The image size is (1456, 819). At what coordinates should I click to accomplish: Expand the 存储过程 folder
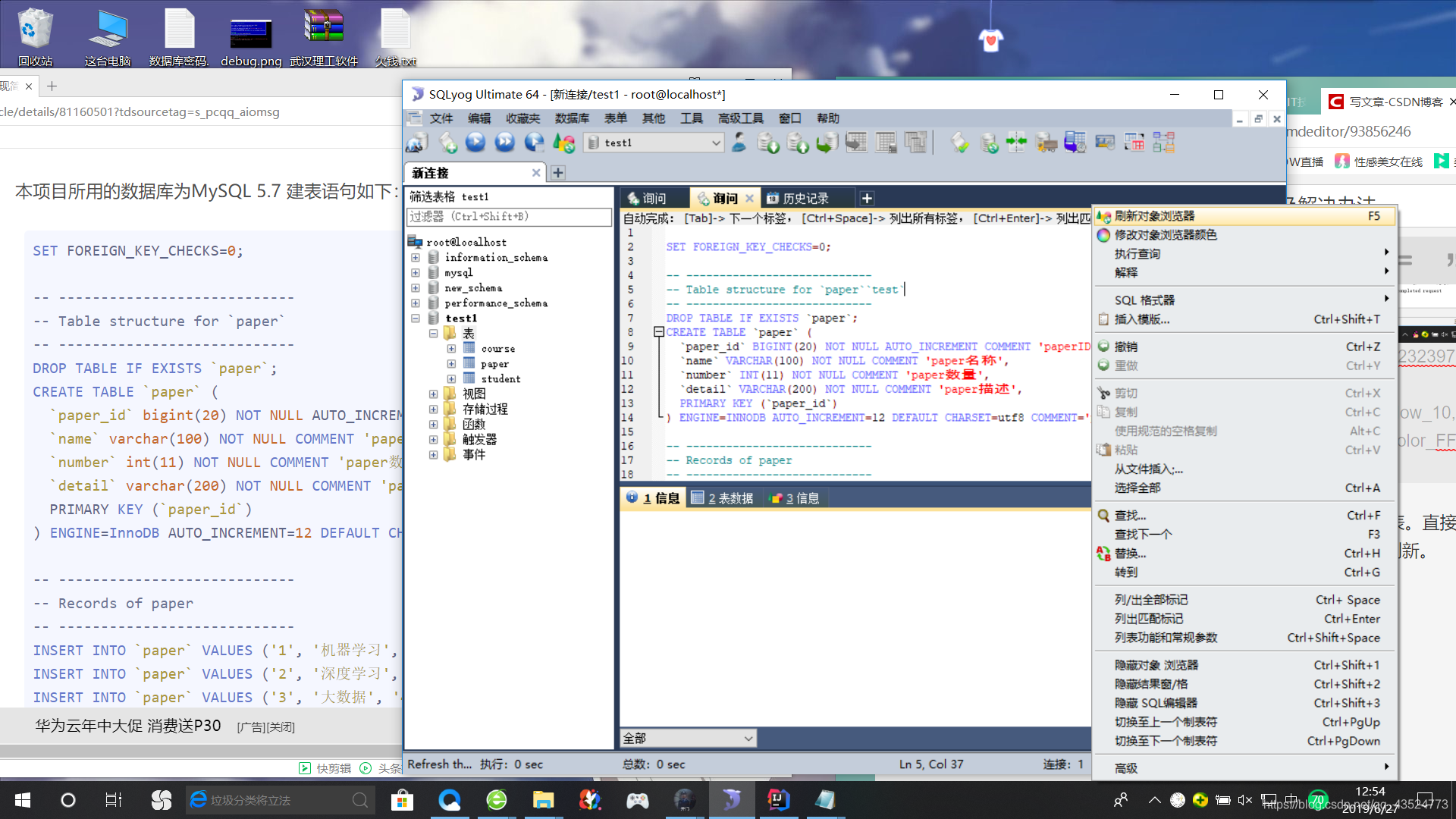(x=434, y=409)
